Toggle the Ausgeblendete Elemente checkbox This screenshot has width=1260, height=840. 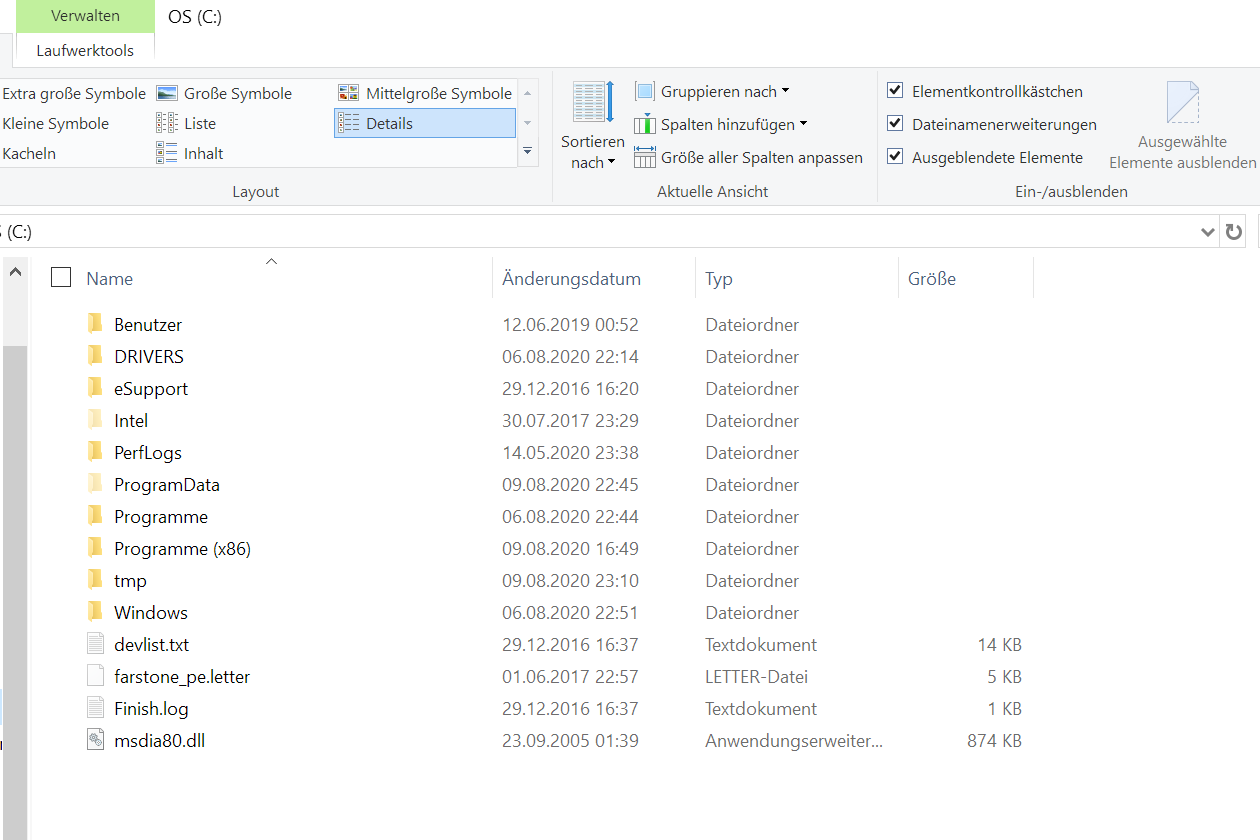tap(896, 157)
